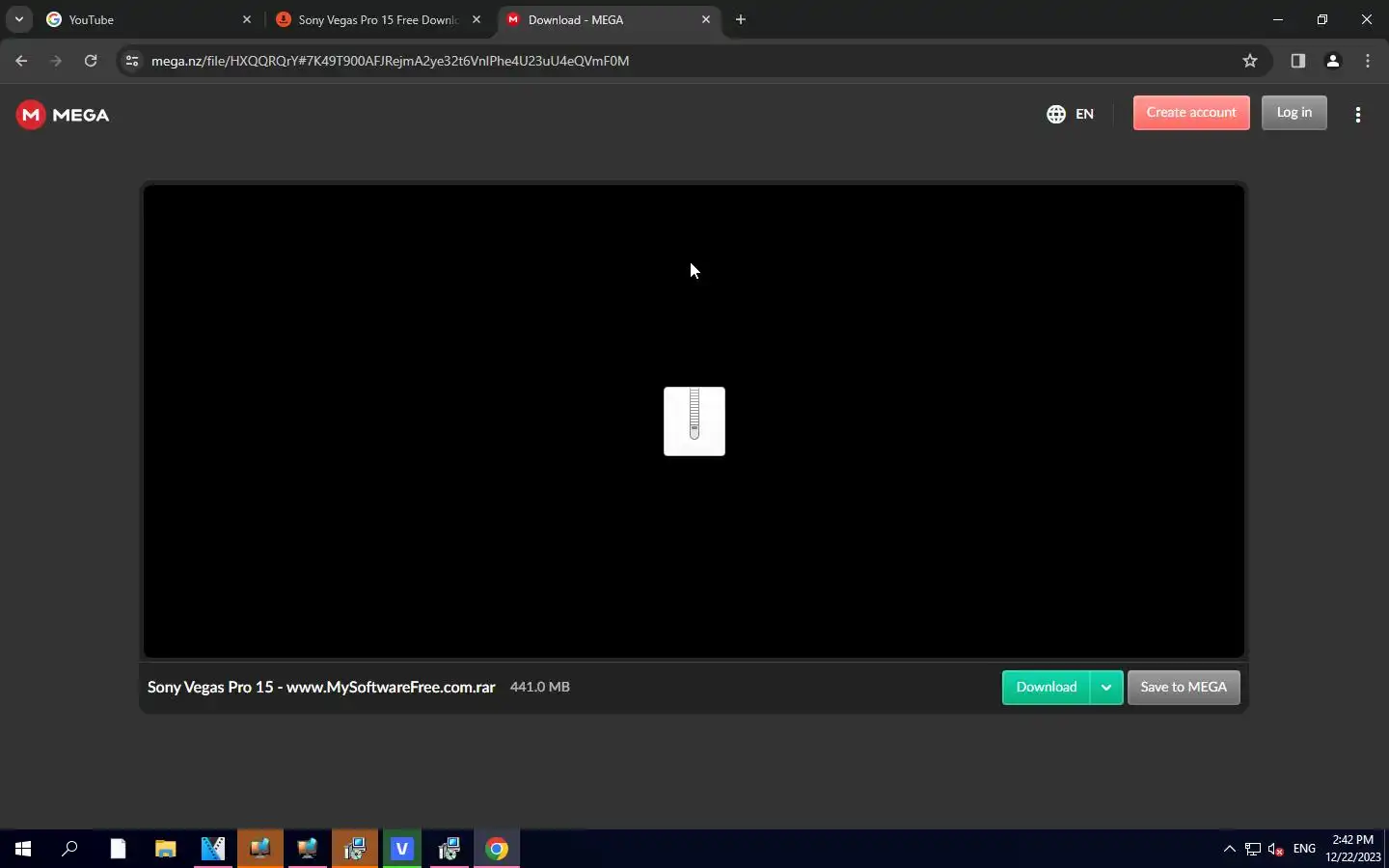Click the file name Sony Vegas Pro 15 text
The width and height of the screenshot is (1389, 868).
coord(321,688)
